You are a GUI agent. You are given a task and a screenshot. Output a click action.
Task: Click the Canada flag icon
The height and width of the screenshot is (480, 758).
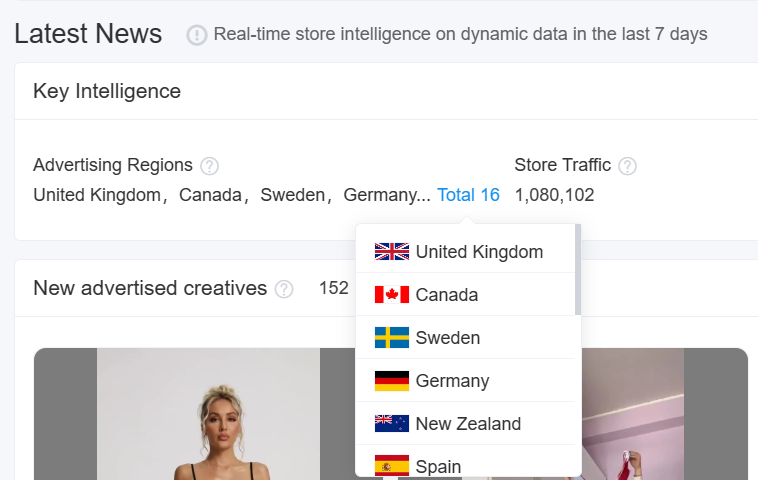tap(392, 294)
